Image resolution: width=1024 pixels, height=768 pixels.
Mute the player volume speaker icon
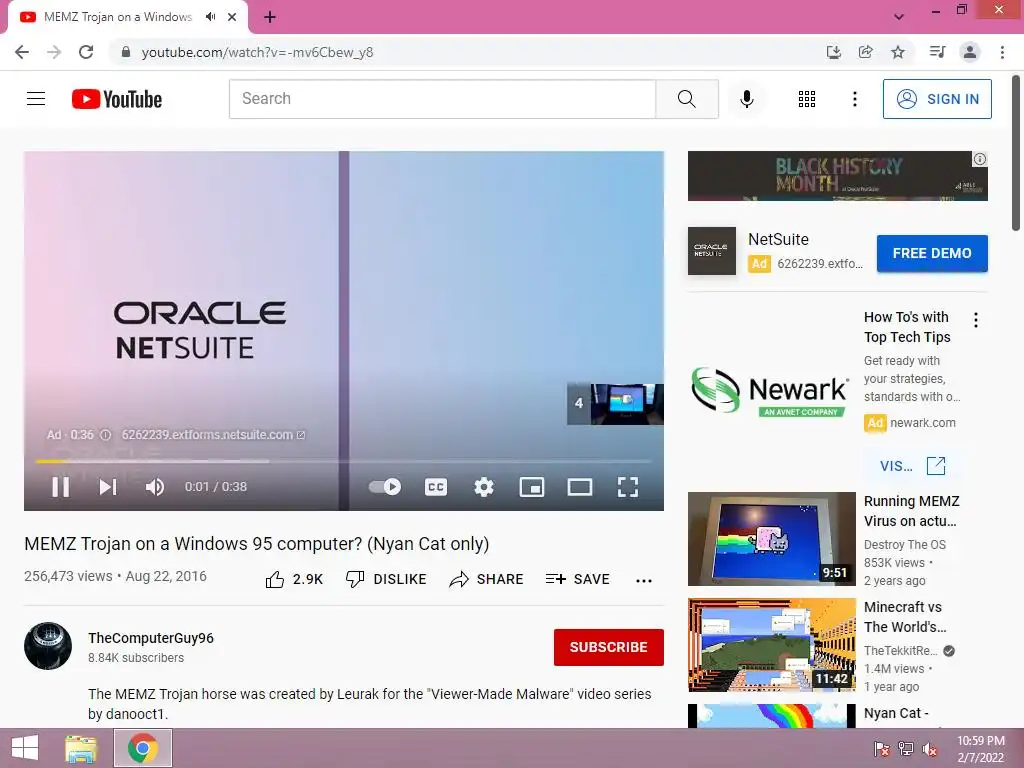click(x=155, y=487)
